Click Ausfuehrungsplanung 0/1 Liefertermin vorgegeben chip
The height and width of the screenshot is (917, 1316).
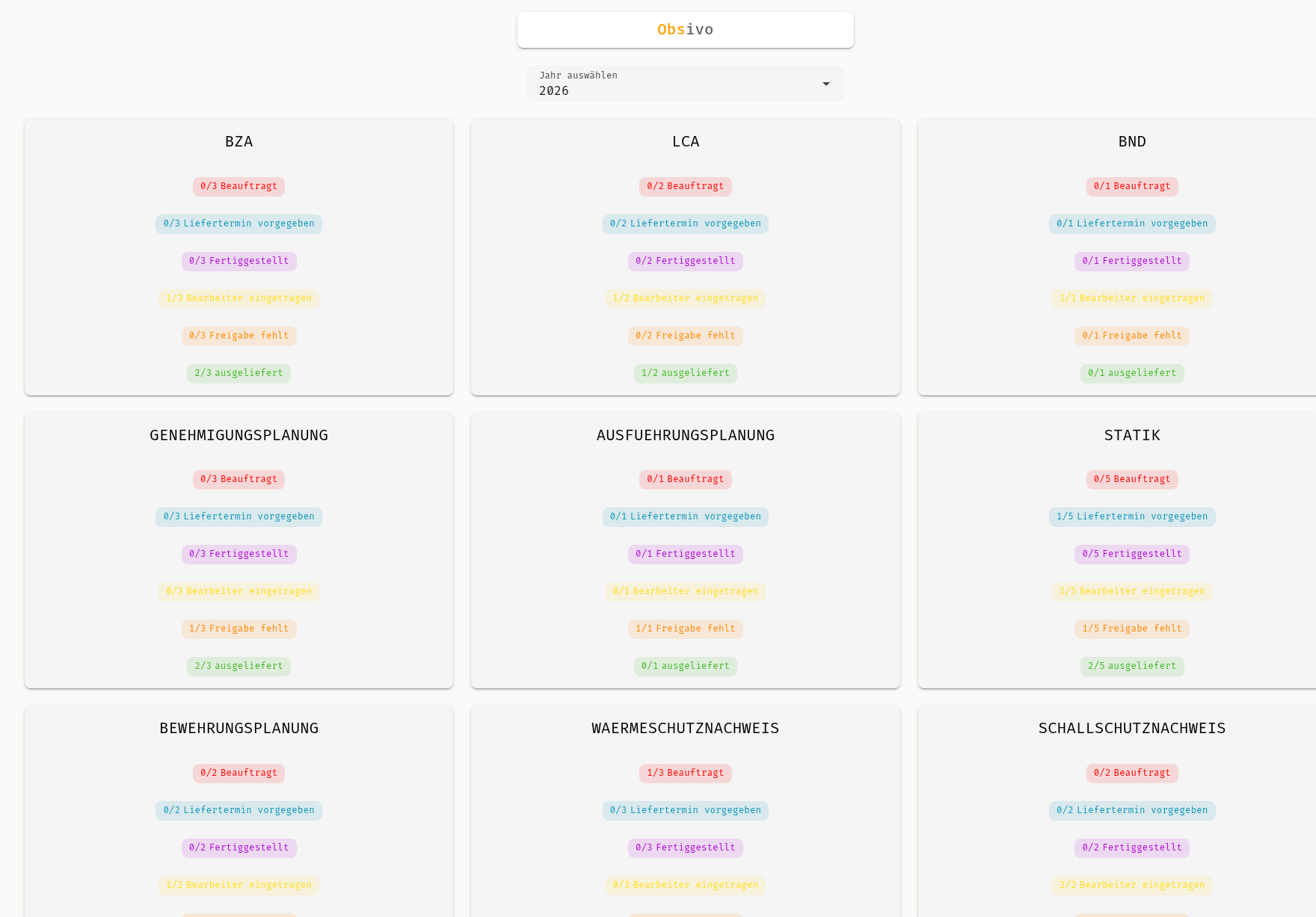[x=686, y=517]
